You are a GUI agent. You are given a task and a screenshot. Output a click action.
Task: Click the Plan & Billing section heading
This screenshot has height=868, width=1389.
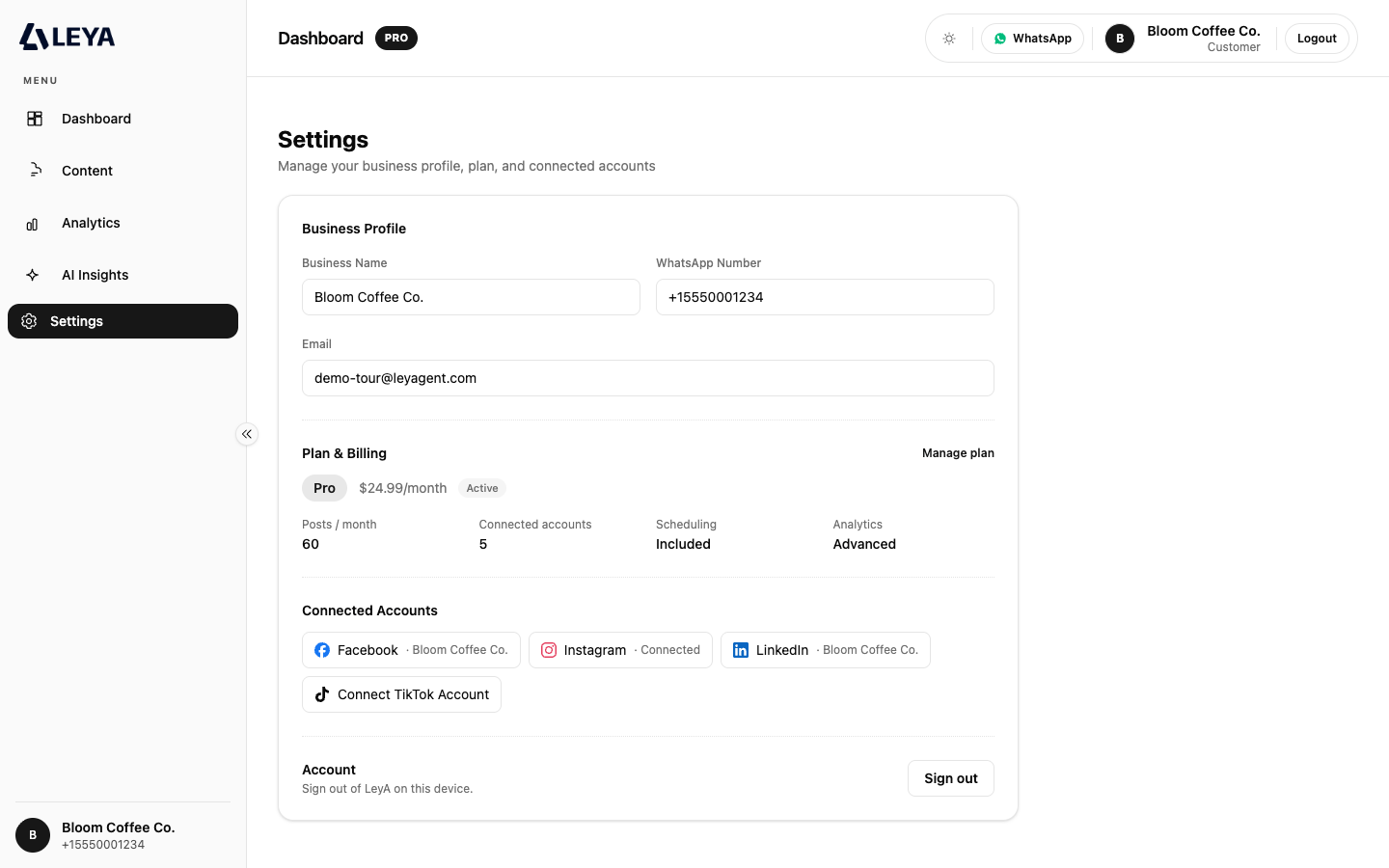click(x=344, y=453)
